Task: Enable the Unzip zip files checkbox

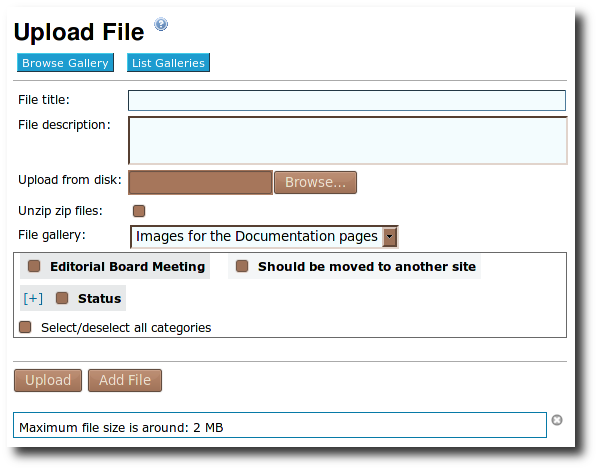Action: point(139,211)
